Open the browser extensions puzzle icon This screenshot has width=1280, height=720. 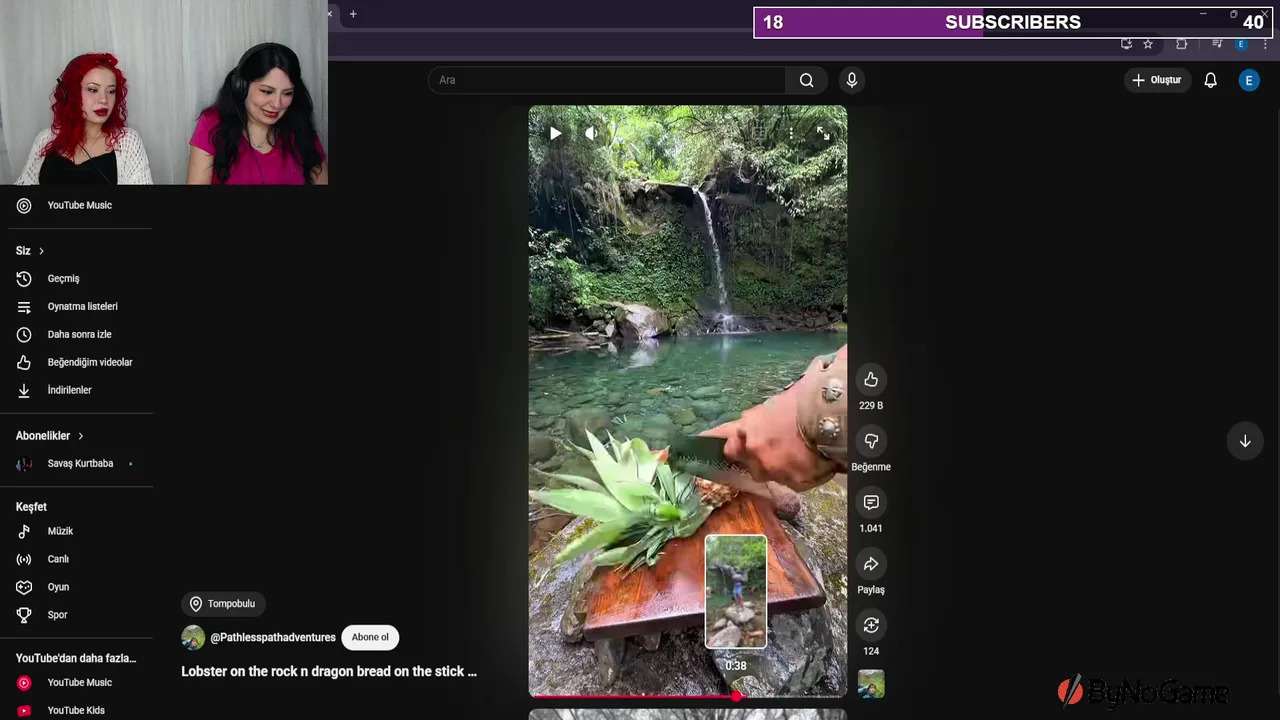click(x=1182, y=44)
